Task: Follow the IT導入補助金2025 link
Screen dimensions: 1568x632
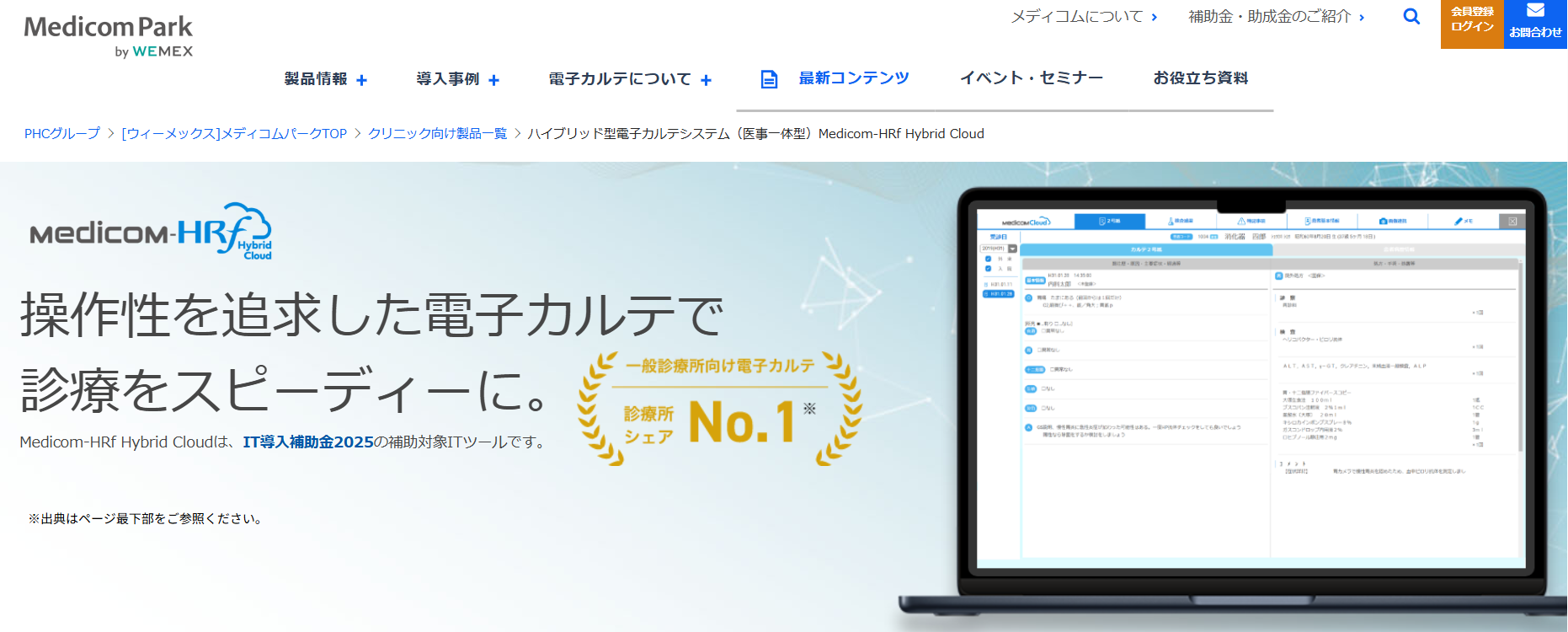Action: coord(307,442)
